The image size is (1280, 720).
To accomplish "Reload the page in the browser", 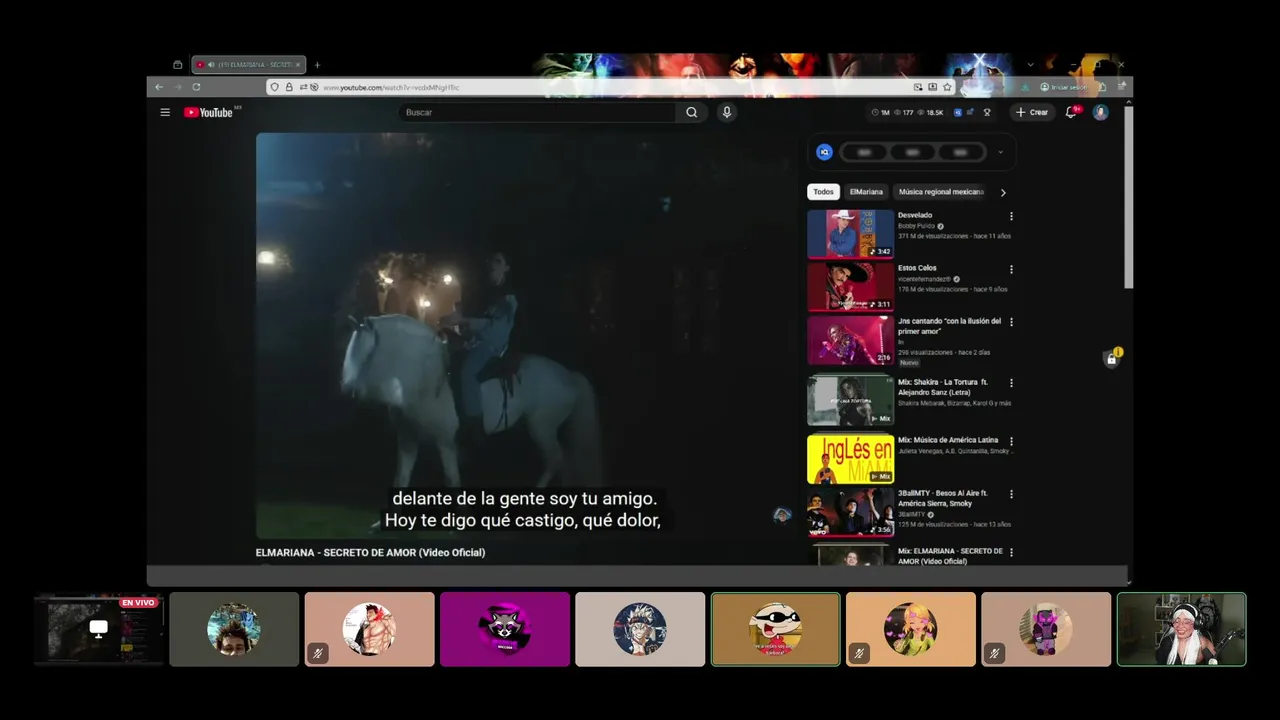I will click(x=196, y=87).
